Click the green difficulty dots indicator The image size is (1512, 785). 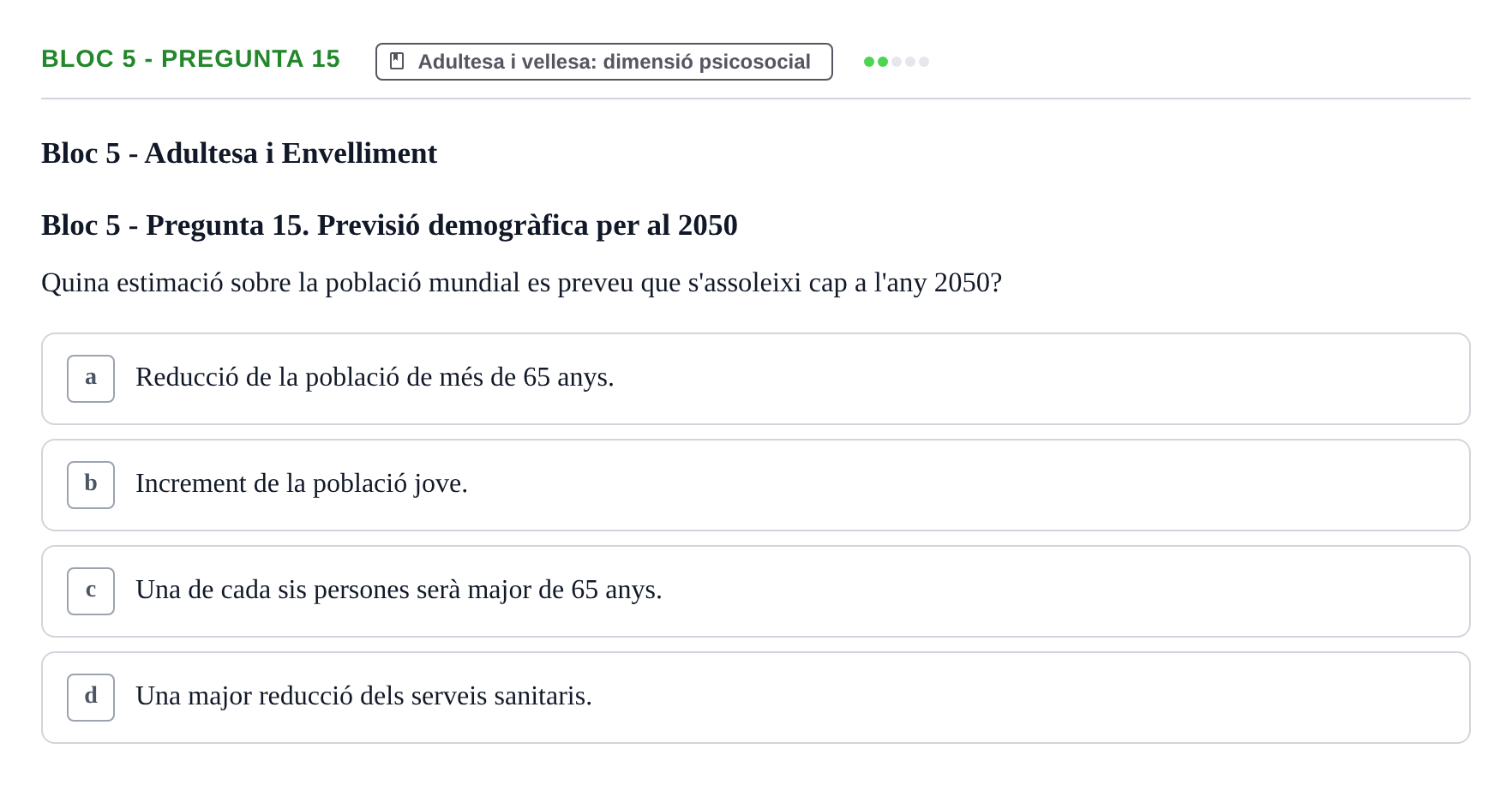click(897, 62)
